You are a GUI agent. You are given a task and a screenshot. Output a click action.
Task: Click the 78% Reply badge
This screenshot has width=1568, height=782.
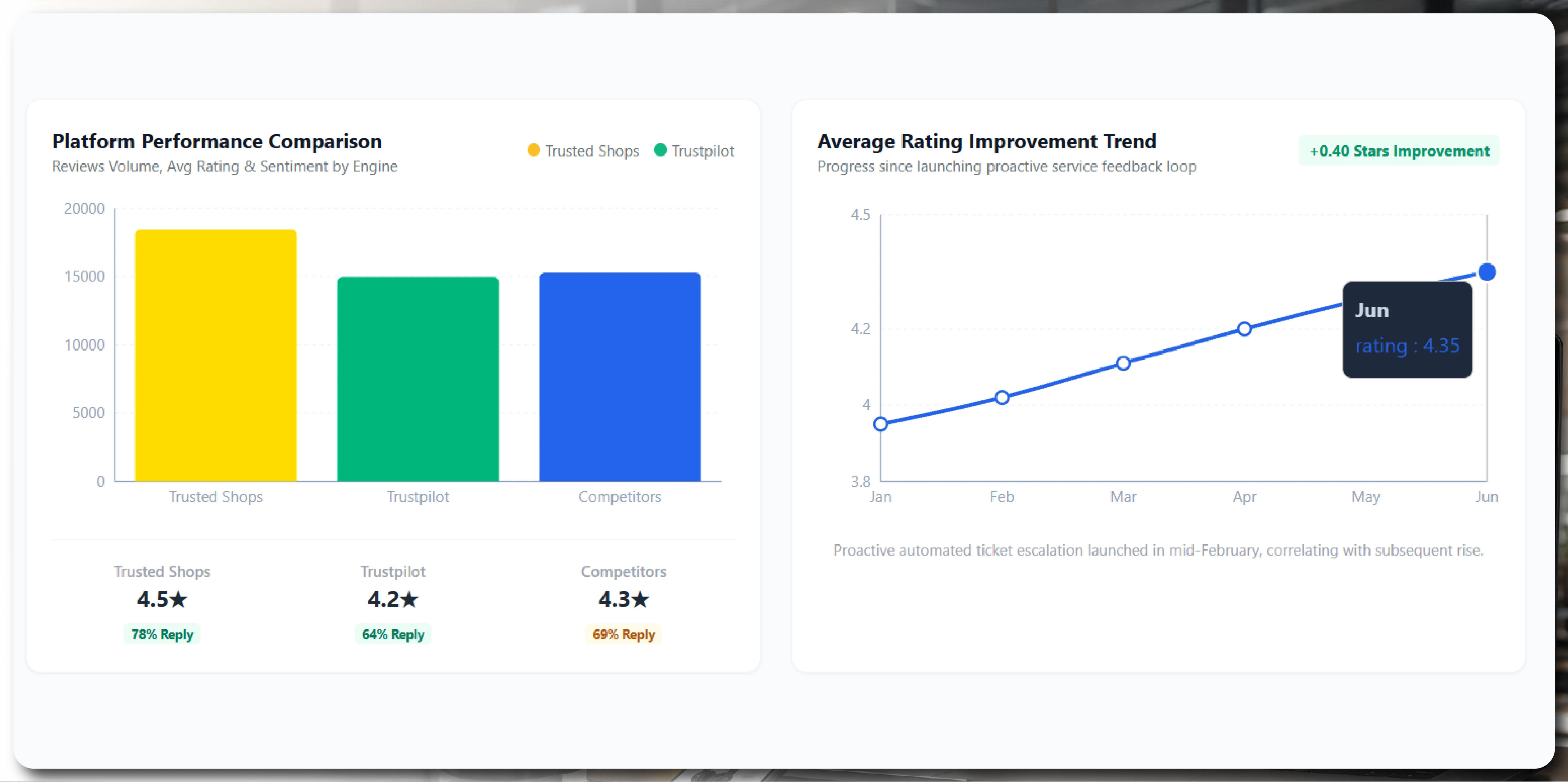point(162,634)
